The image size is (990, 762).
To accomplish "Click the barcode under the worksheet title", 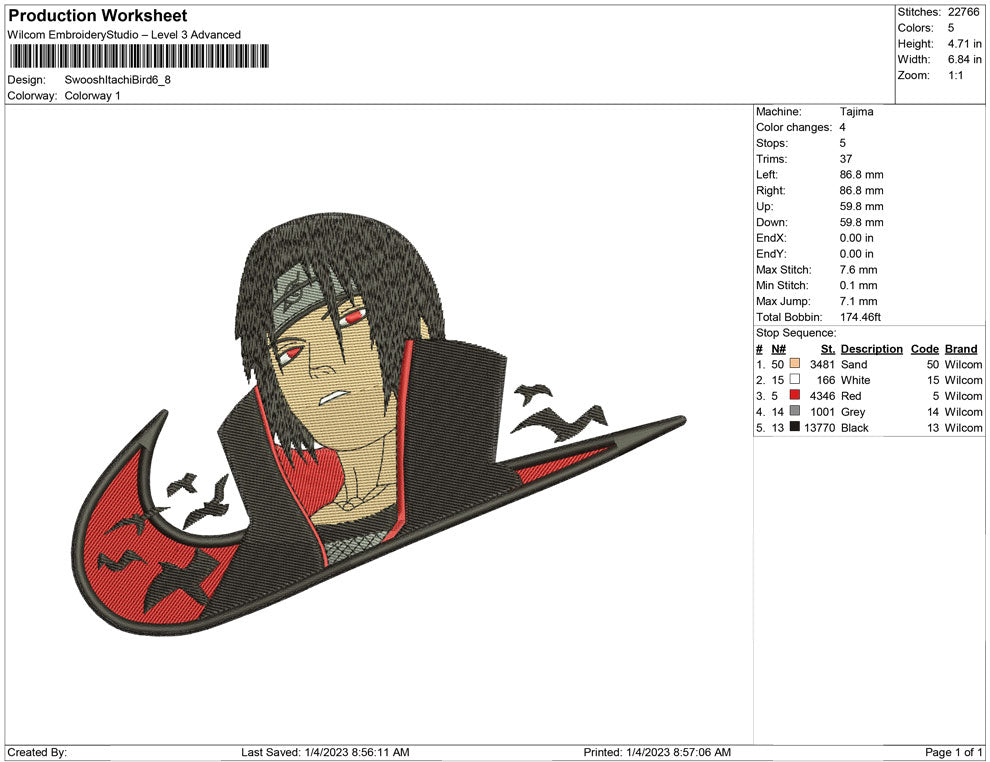I will (139, 56).
